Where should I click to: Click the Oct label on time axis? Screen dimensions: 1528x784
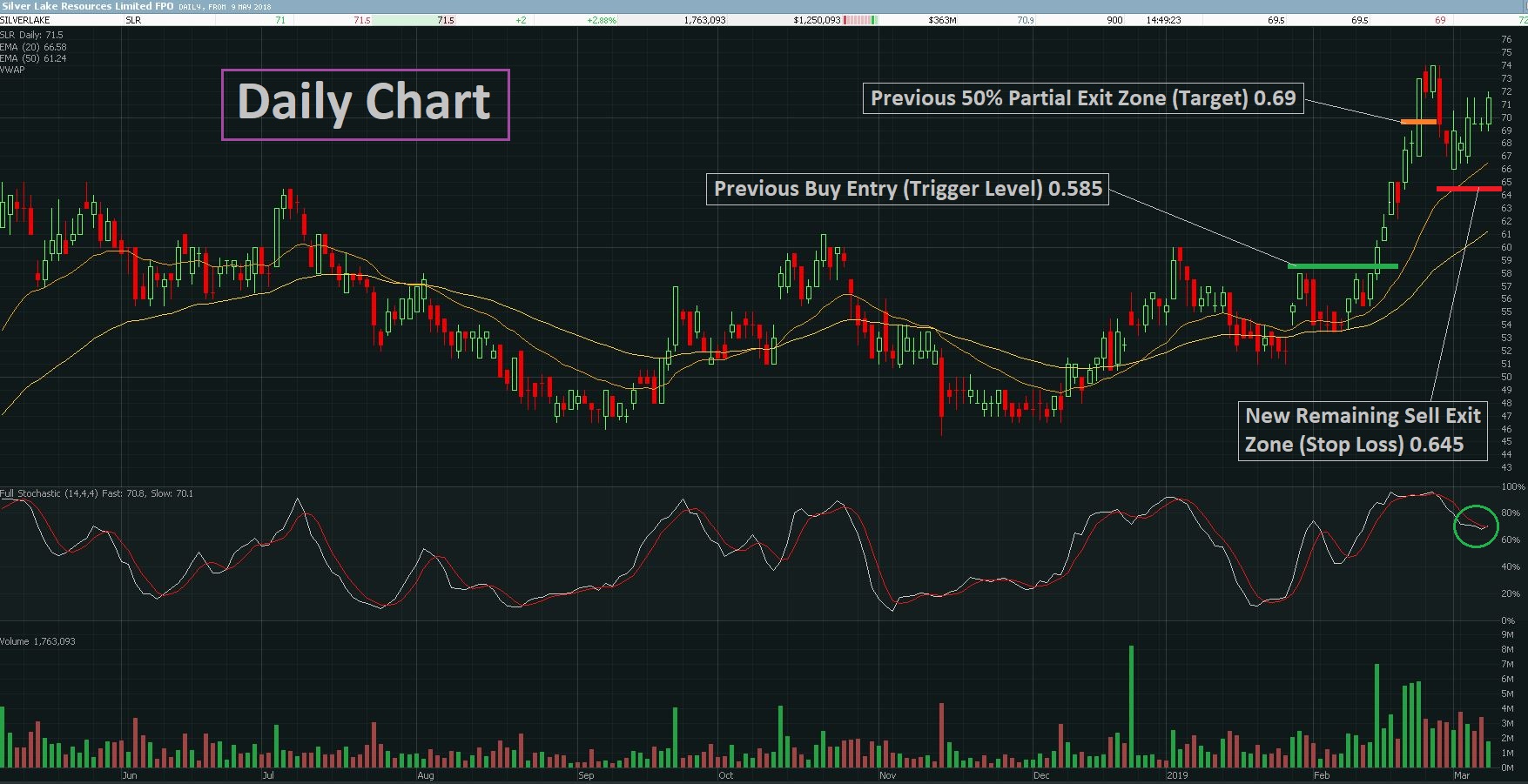pyautogui.click(x=725, y=775)
